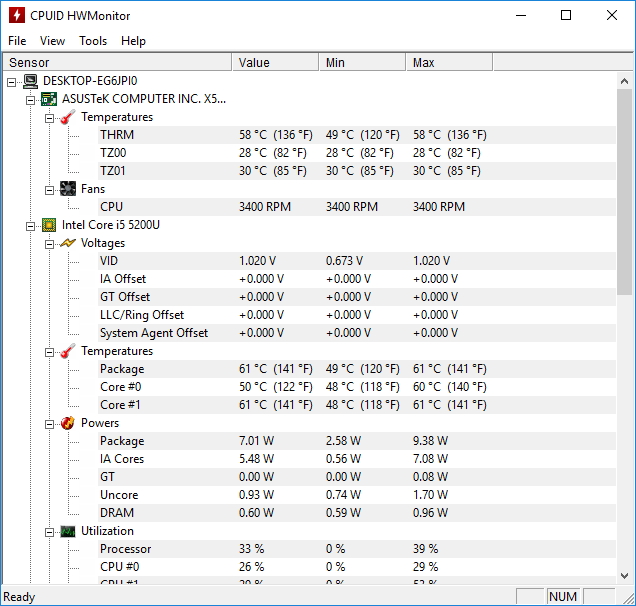The width and height of the screenshot is (636, 606).
Task: Collapse the CPU Temperatures group
Action: pos(49,352)
